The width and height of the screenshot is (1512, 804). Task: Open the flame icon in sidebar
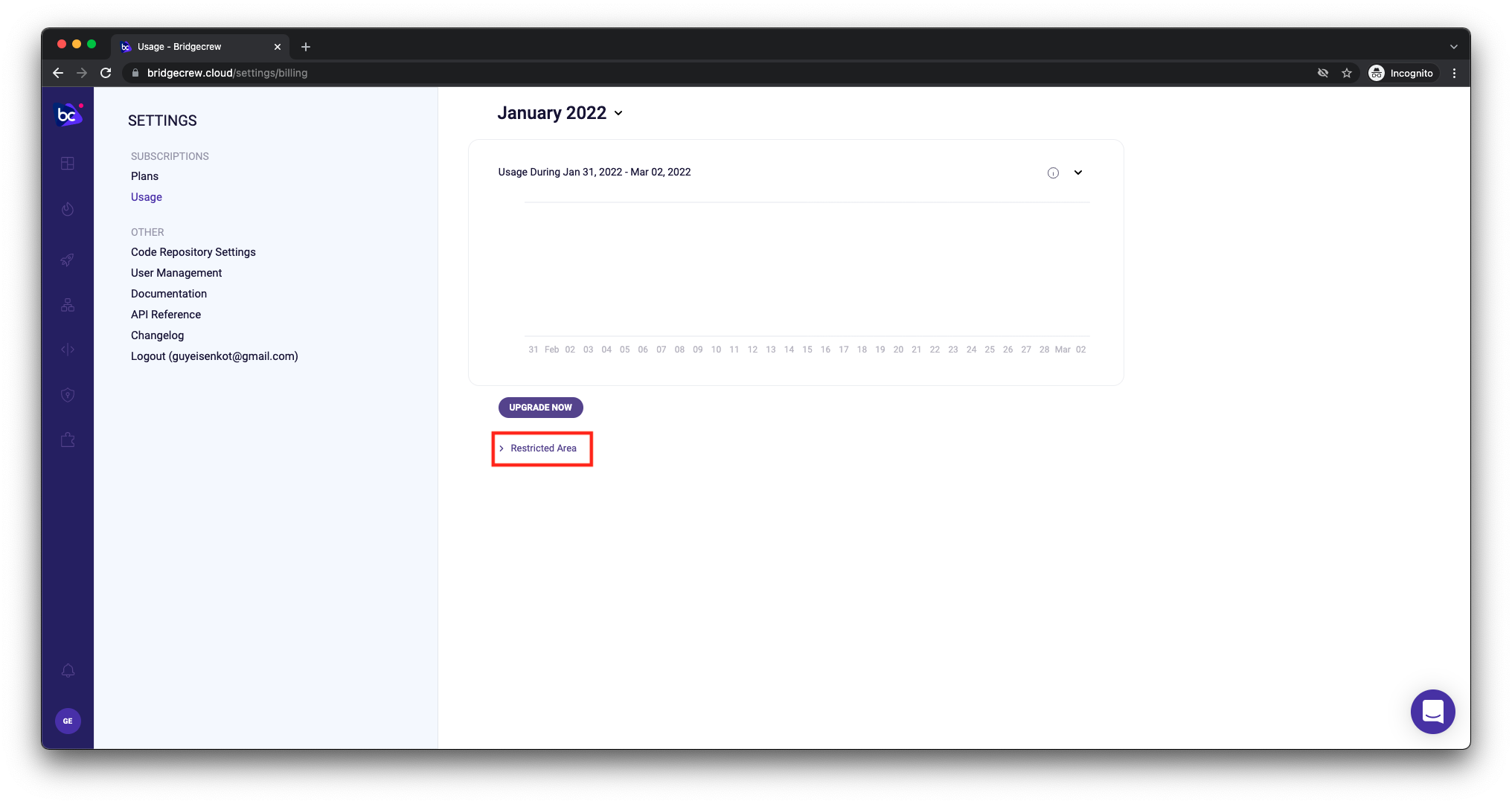pos(68,209)
